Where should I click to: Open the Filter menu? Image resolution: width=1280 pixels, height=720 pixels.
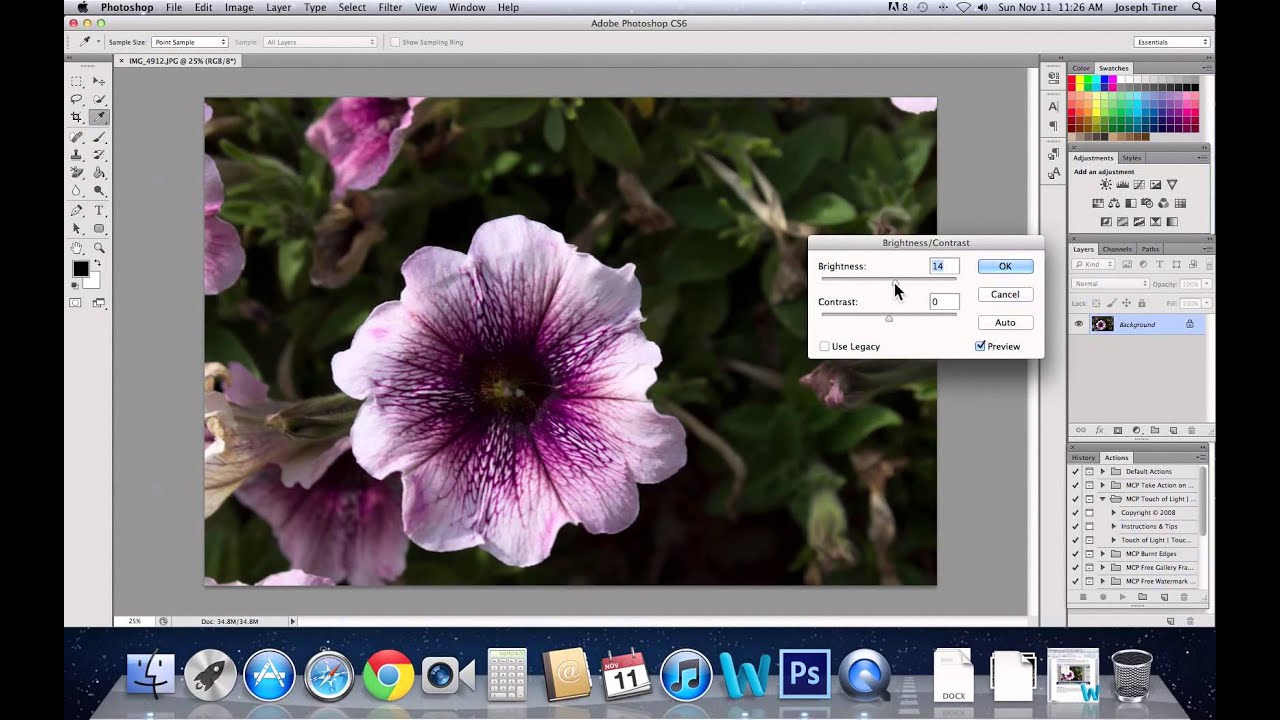click(390, 7)
